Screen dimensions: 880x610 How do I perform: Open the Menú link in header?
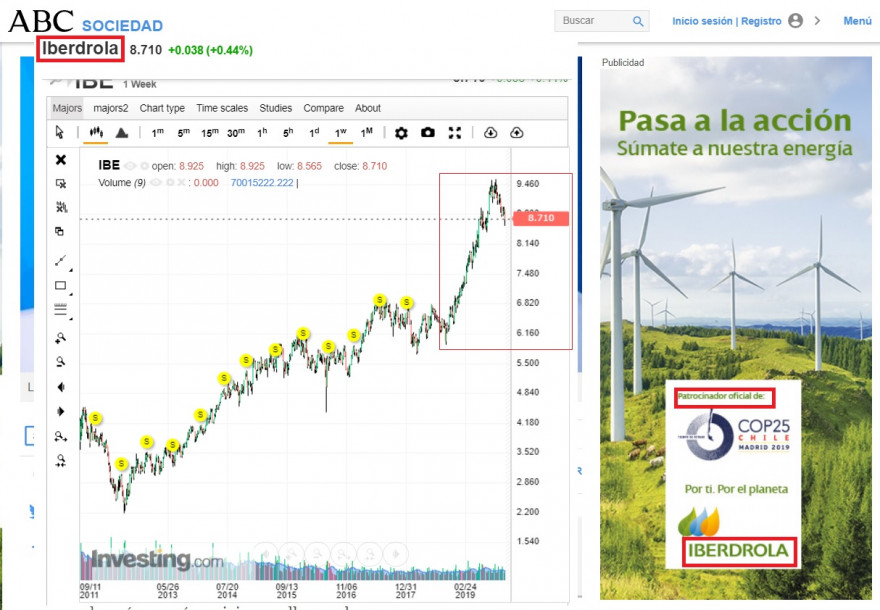pyautogui.click(x=857, y=21)
